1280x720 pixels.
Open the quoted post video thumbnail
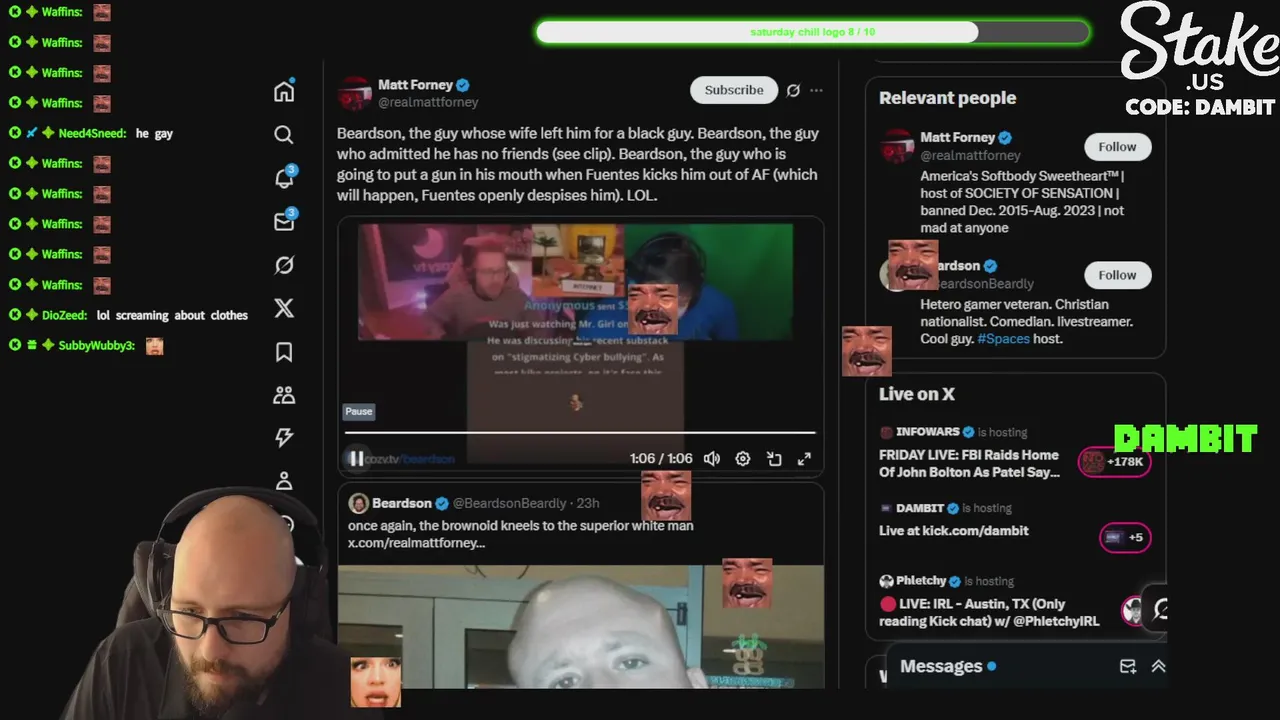point(580,627)
